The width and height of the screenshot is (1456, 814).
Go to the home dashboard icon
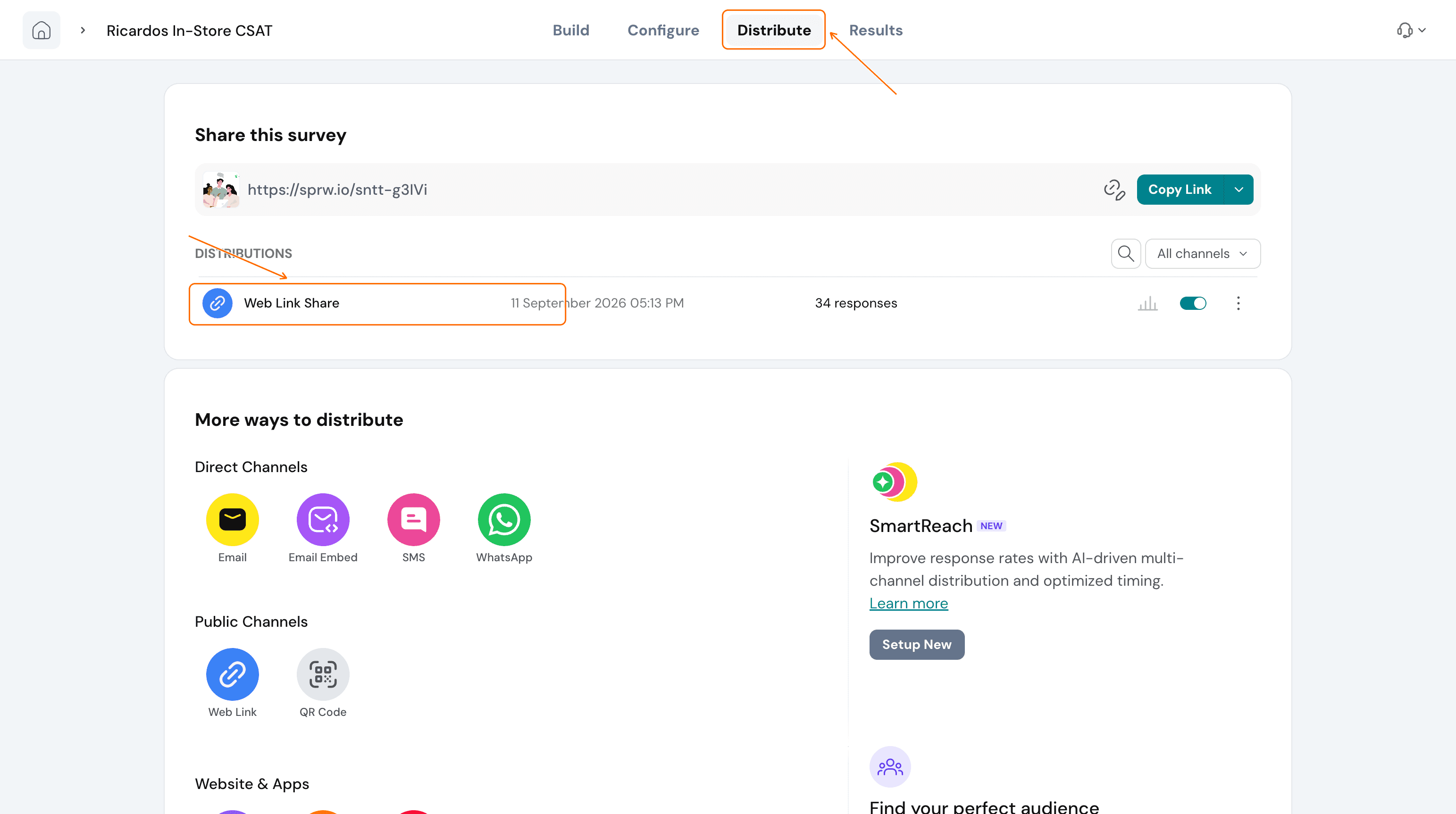click(x=41, y=30)
